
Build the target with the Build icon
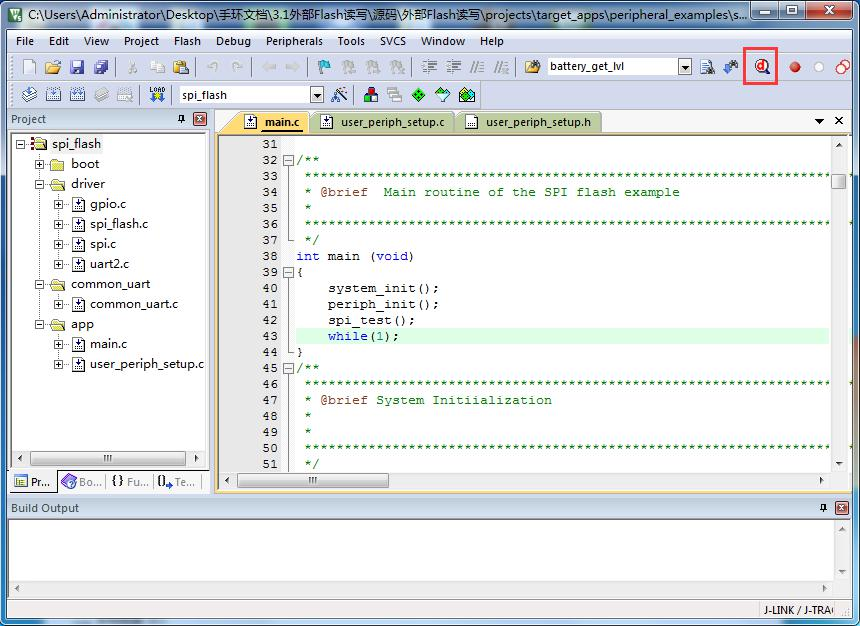(x=53, y=95)
